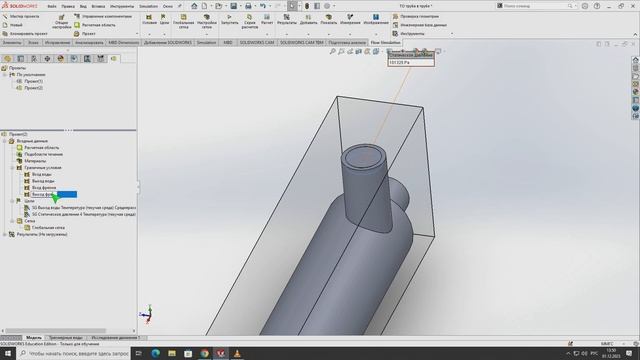This screenshot has width=640, height=360.
Task: Open the Simulation menu
Action: click(148, 7)
